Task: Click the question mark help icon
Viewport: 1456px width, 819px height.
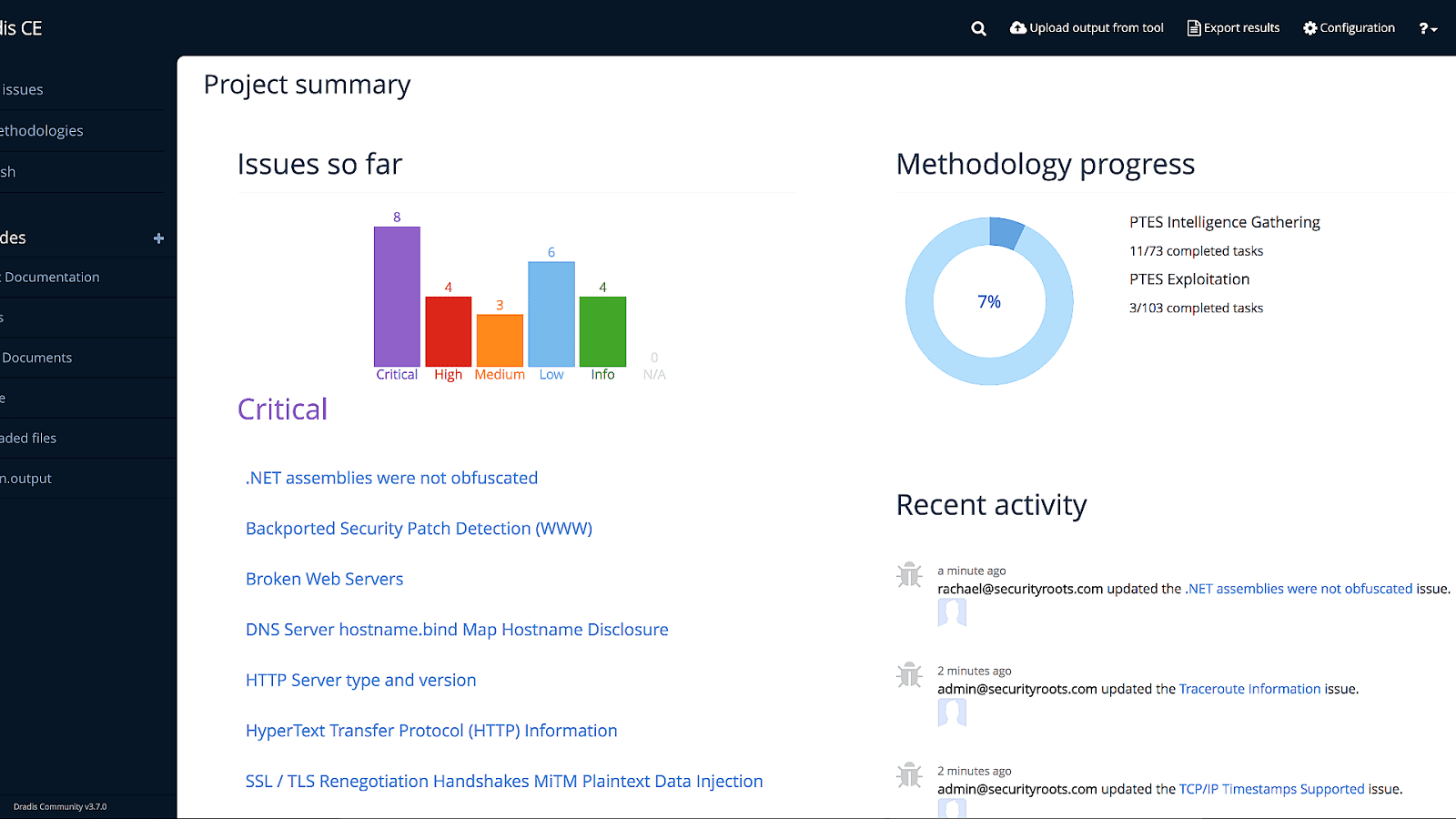Action: (x=1422, y=28)
